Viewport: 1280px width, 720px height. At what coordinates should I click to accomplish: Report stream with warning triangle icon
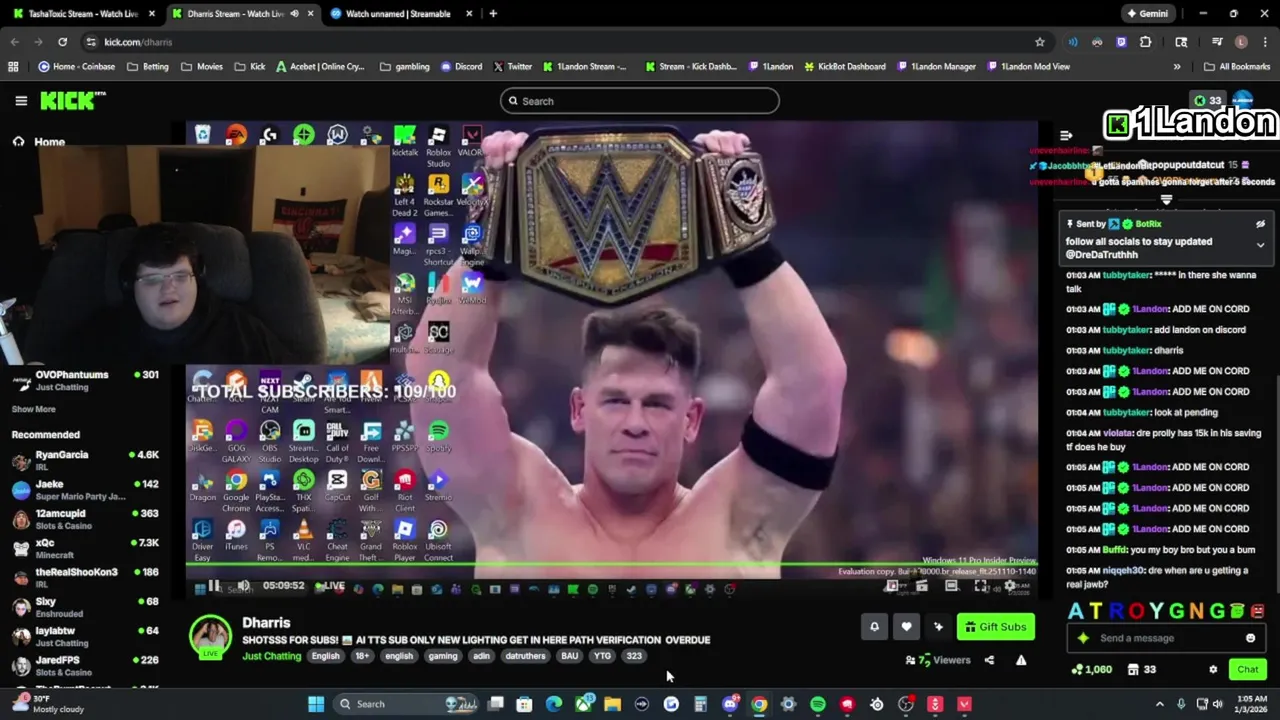click(1021, 660)
